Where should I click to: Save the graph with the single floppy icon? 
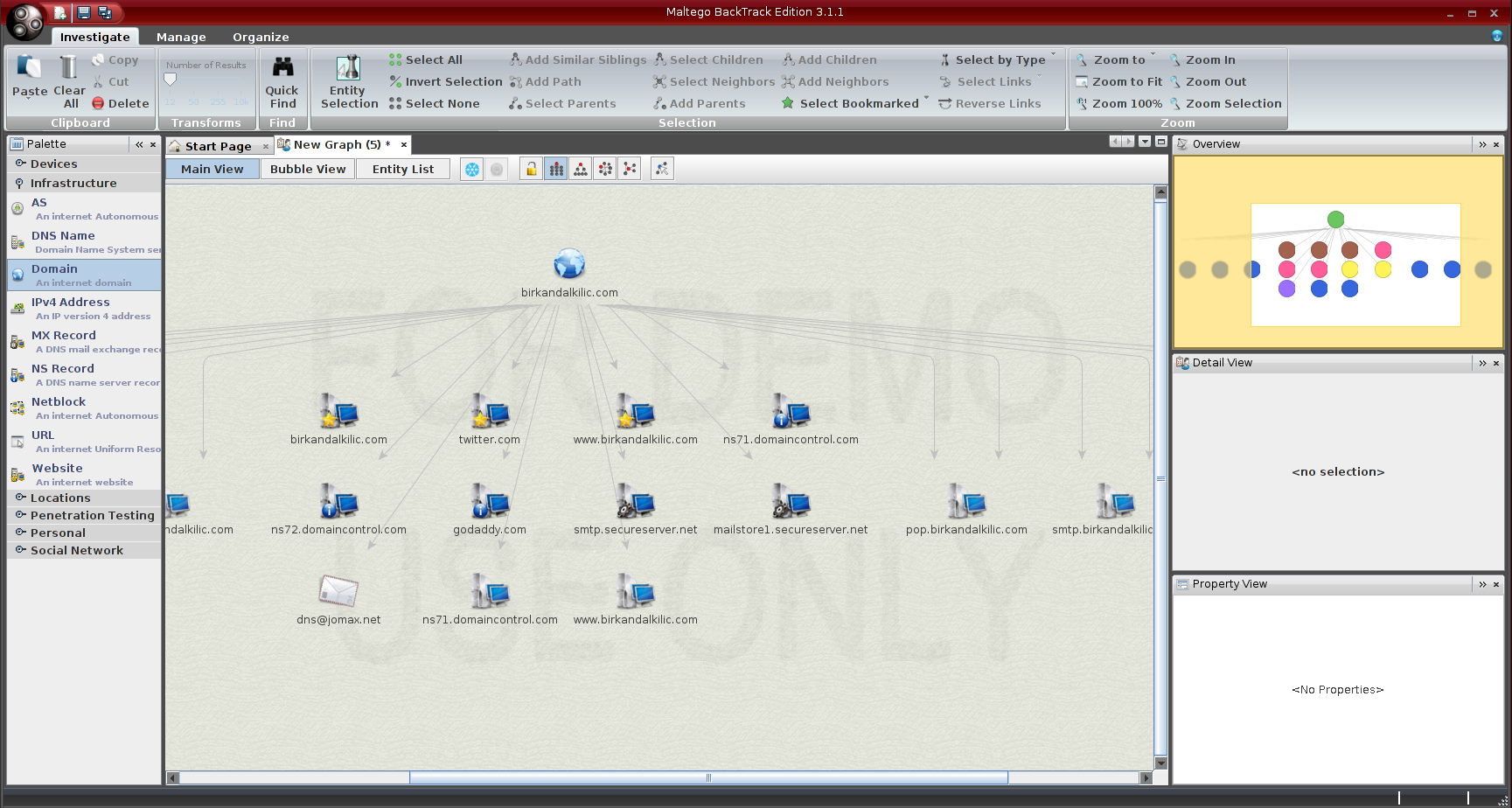point(84,12)
